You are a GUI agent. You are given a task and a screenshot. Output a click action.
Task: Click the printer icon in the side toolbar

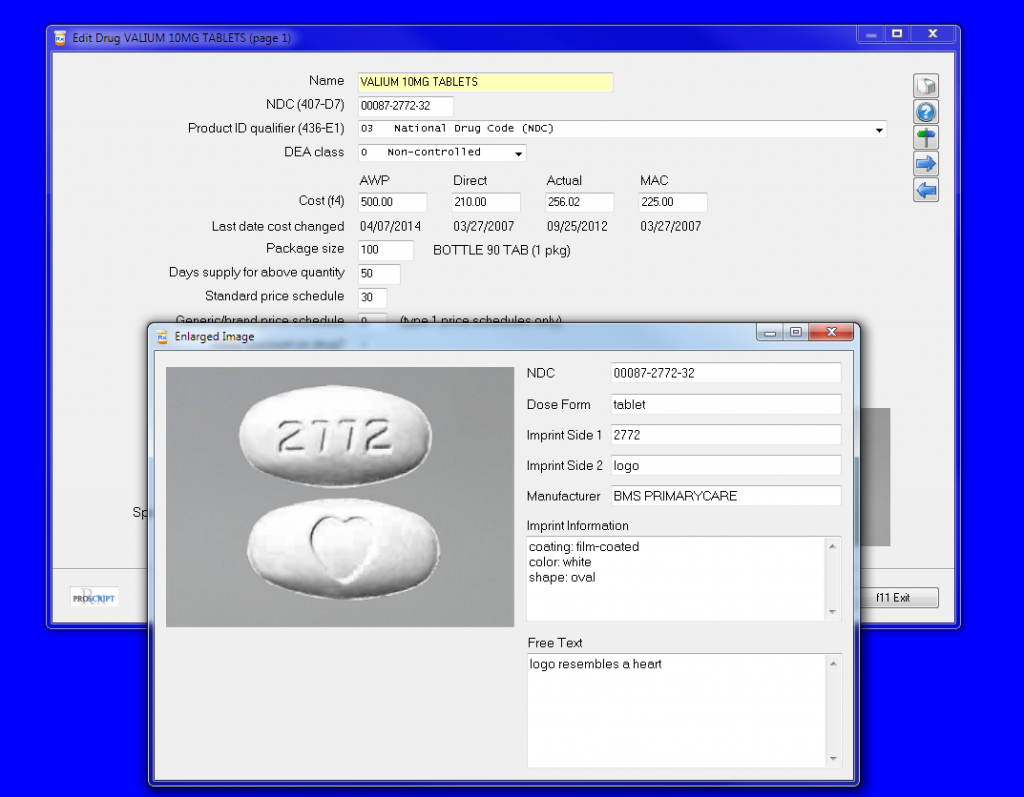point(926,86)
